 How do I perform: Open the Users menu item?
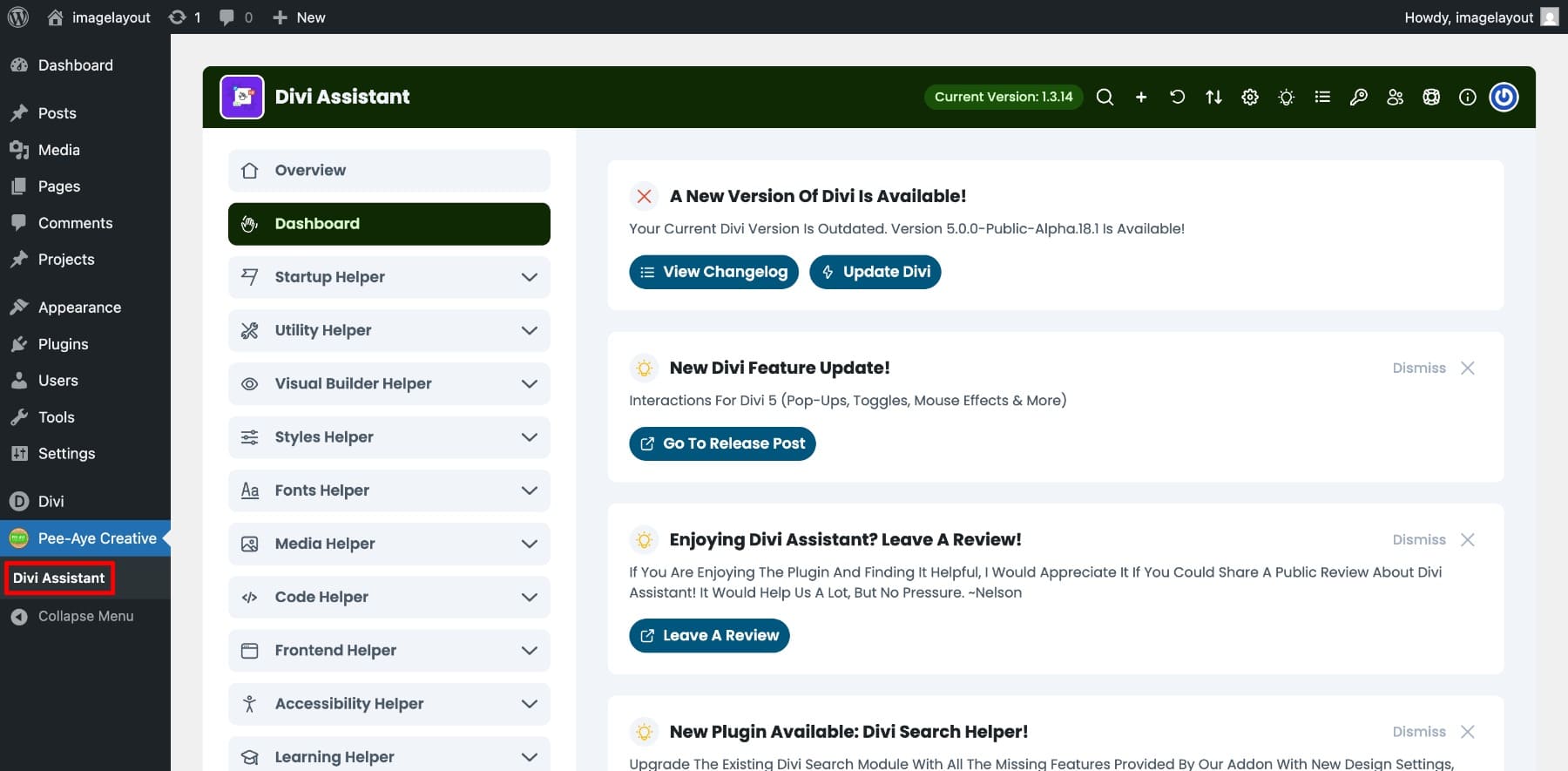(85, 381)
